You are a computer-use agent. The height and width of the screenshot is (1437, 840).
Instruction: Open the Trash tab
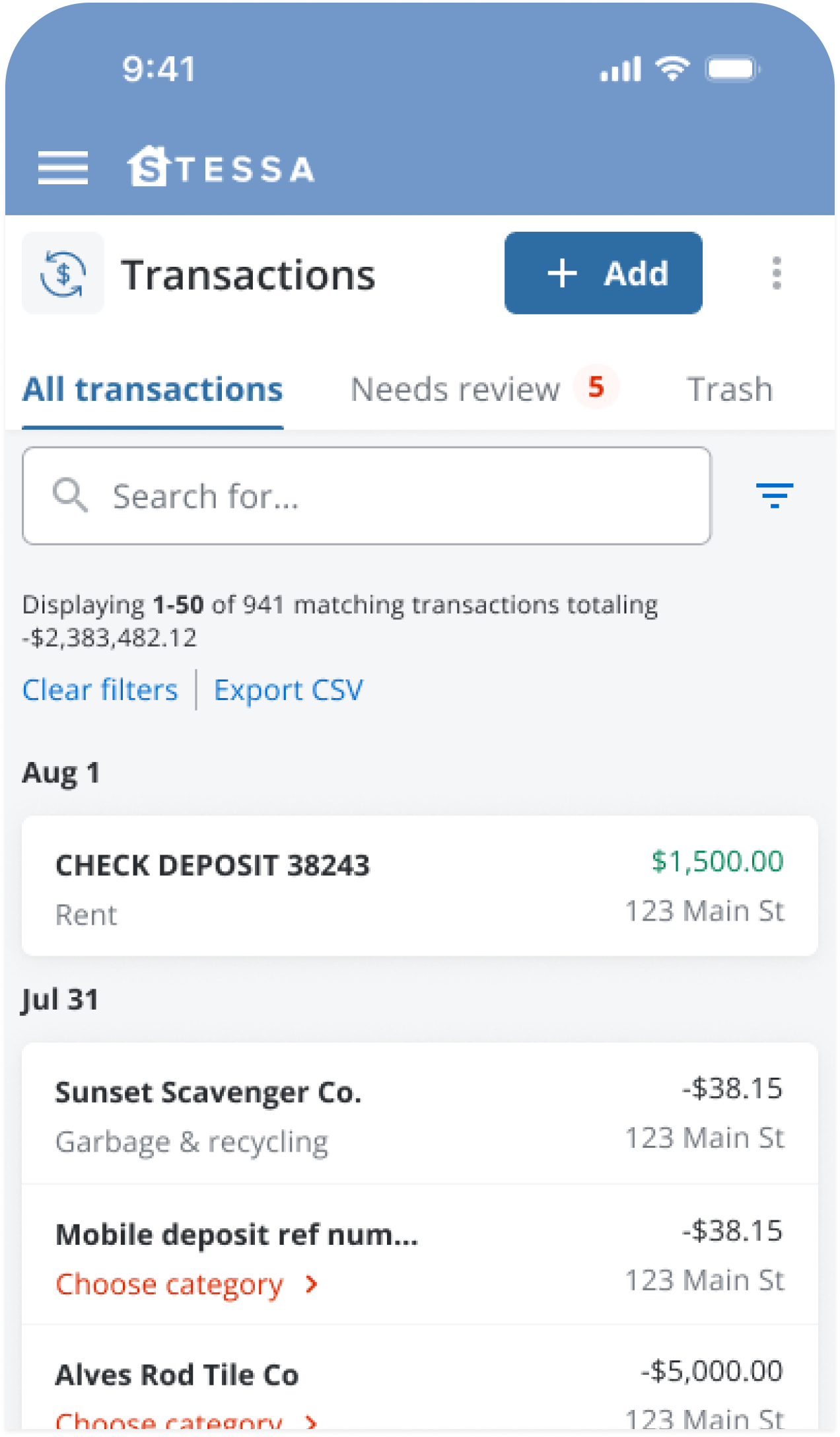click(730, 390)
